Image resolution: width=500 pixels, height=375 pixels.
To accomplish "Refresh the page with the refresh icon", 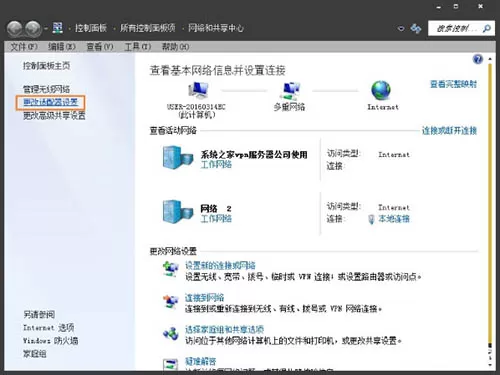I will pos(416,29).
